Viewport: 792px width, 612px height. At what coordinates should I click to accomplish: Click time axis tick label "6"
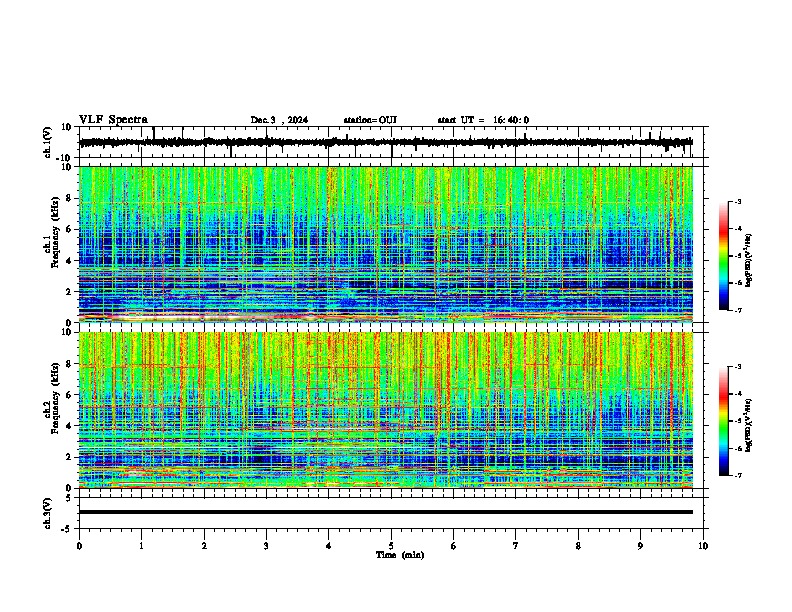tap(454, 546)
